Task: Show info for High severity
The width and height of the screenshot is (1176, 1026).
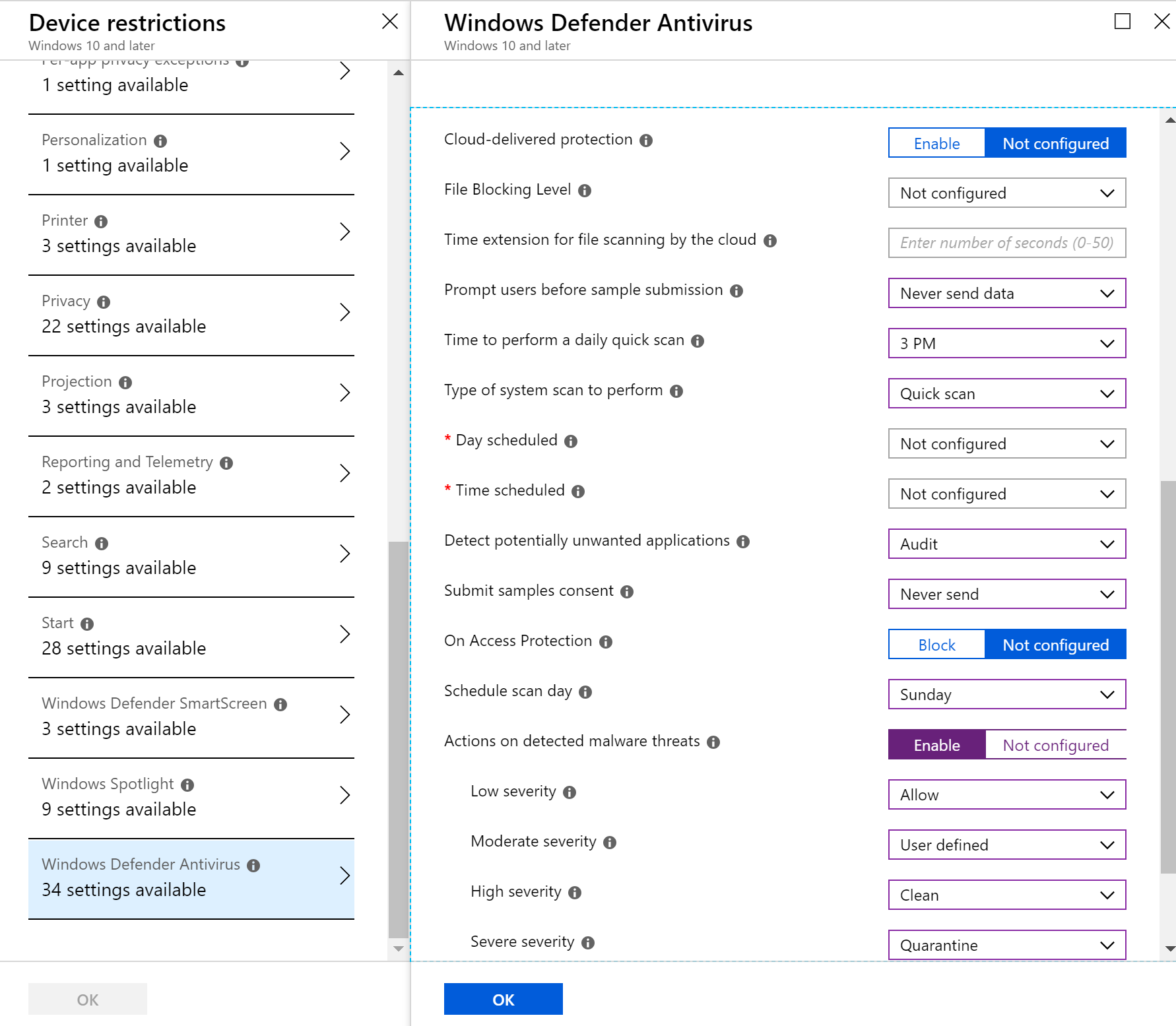Action: [575, 893]
